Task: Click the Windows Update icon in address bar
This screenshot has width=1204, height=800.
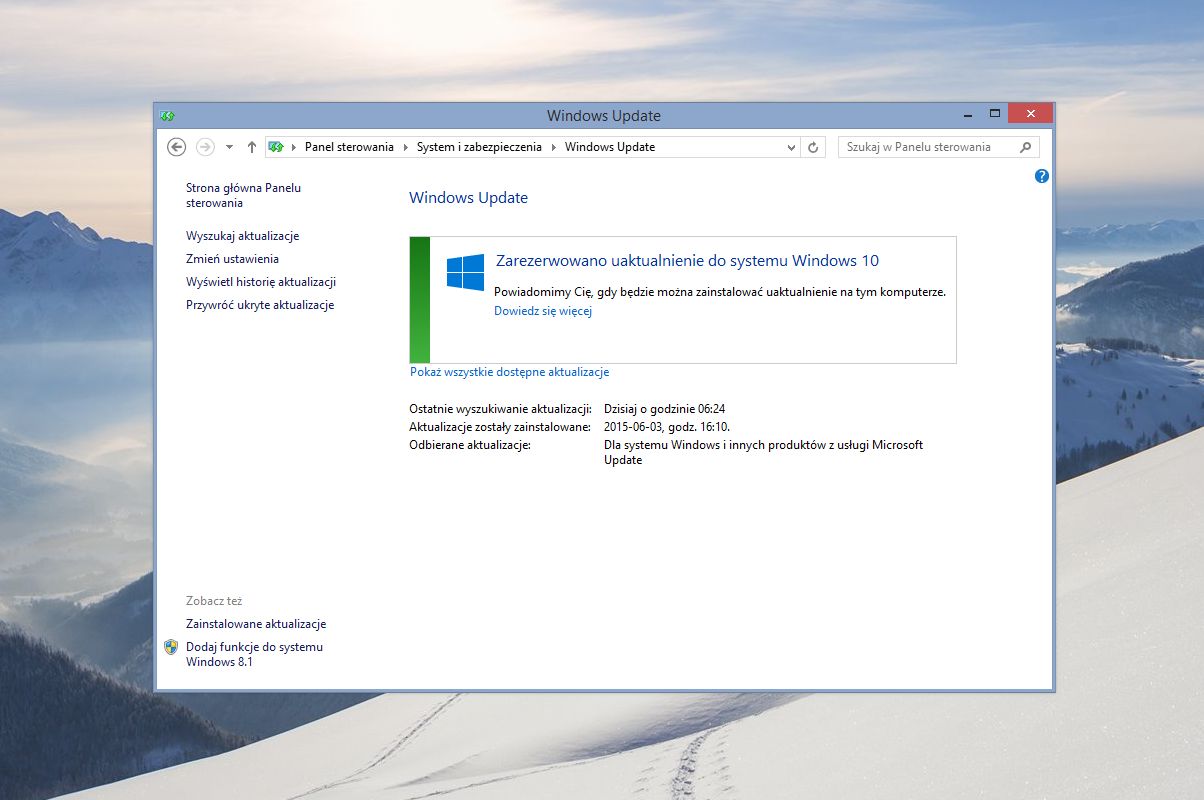Action: pos(276,147)
